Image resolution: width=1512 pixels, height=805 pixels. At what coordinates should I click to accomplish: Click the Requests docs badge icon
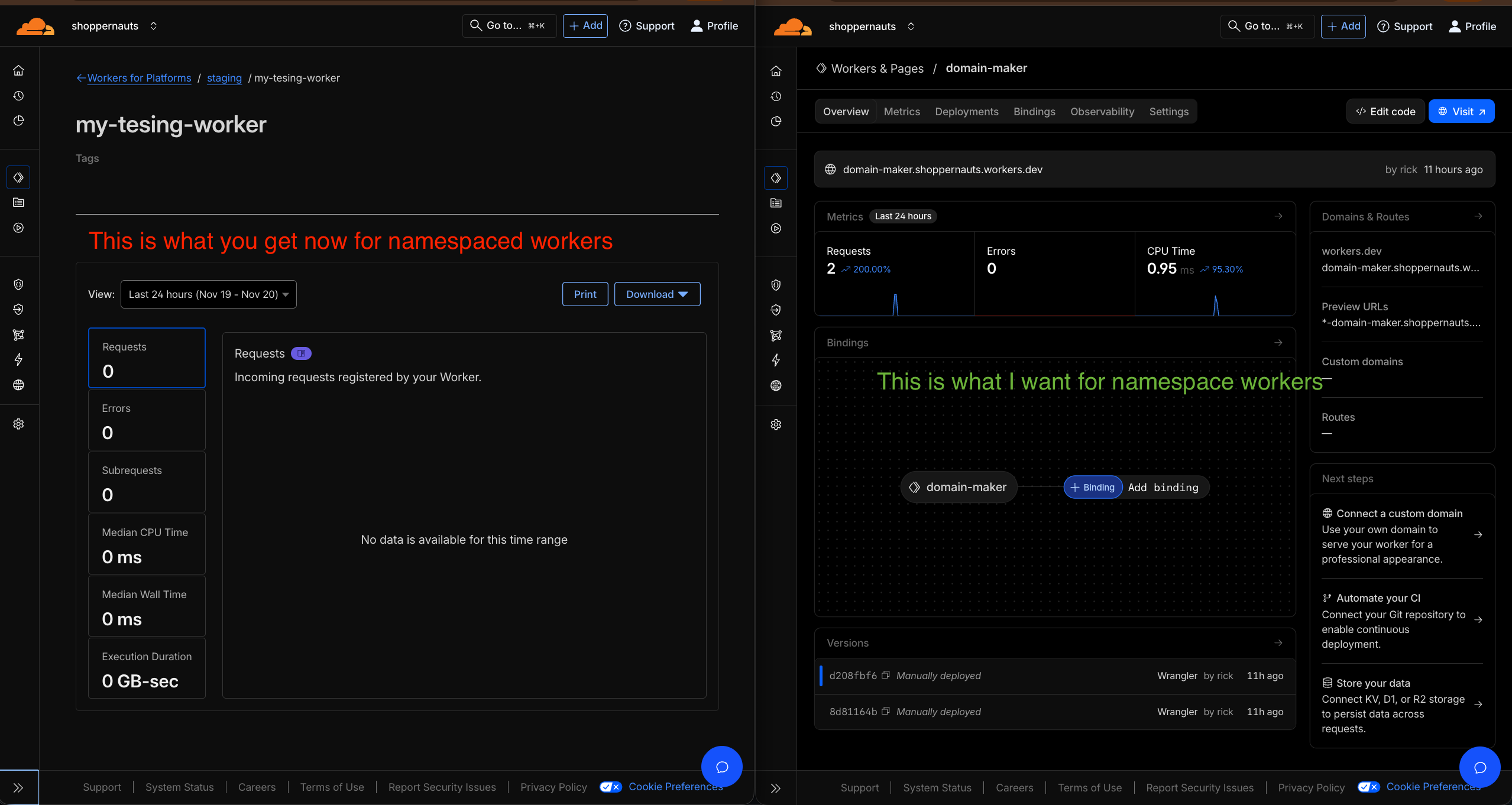click(301, 353)
